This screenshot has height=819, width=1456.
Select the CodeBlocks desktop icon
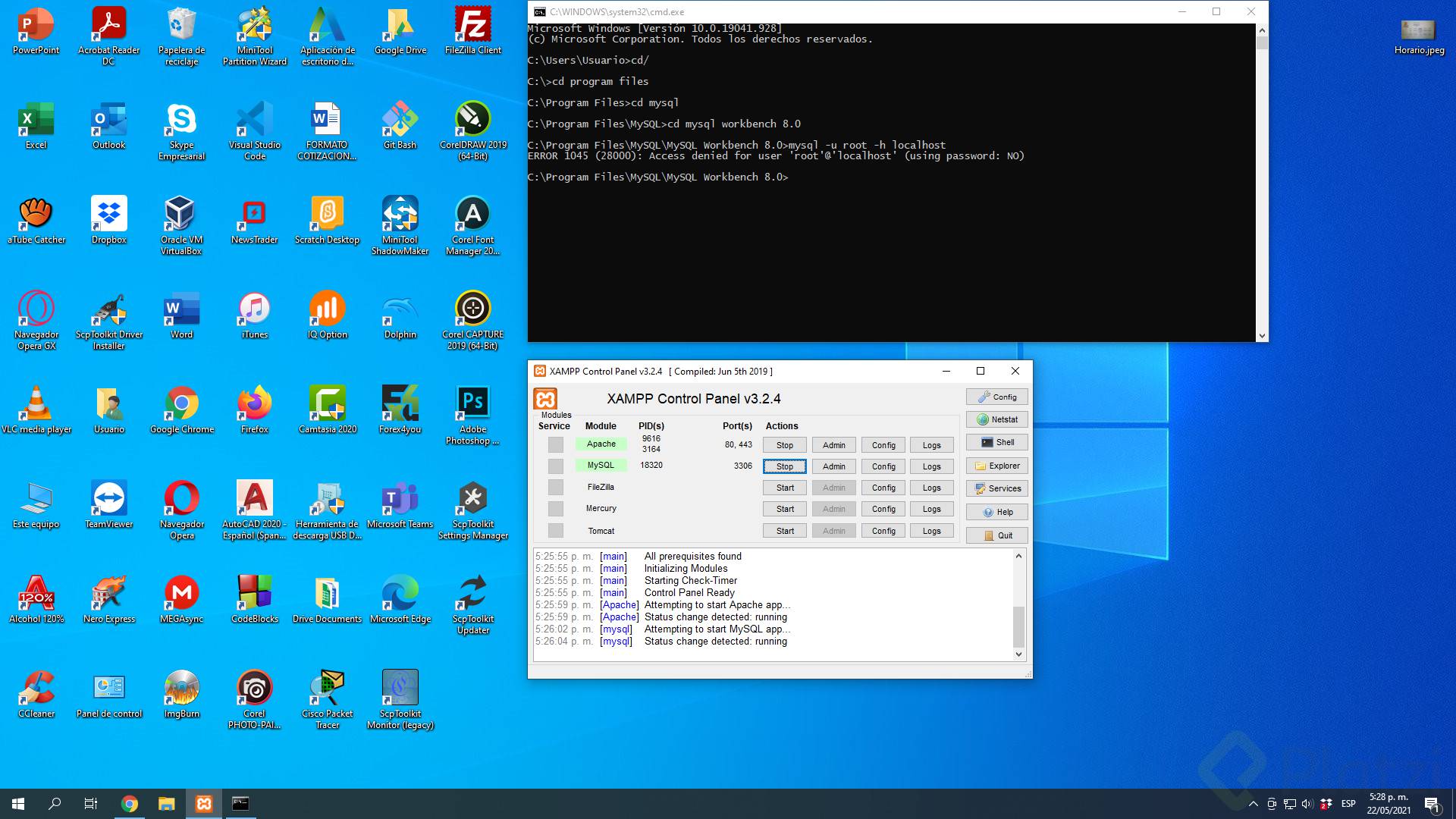pos(254,600)
